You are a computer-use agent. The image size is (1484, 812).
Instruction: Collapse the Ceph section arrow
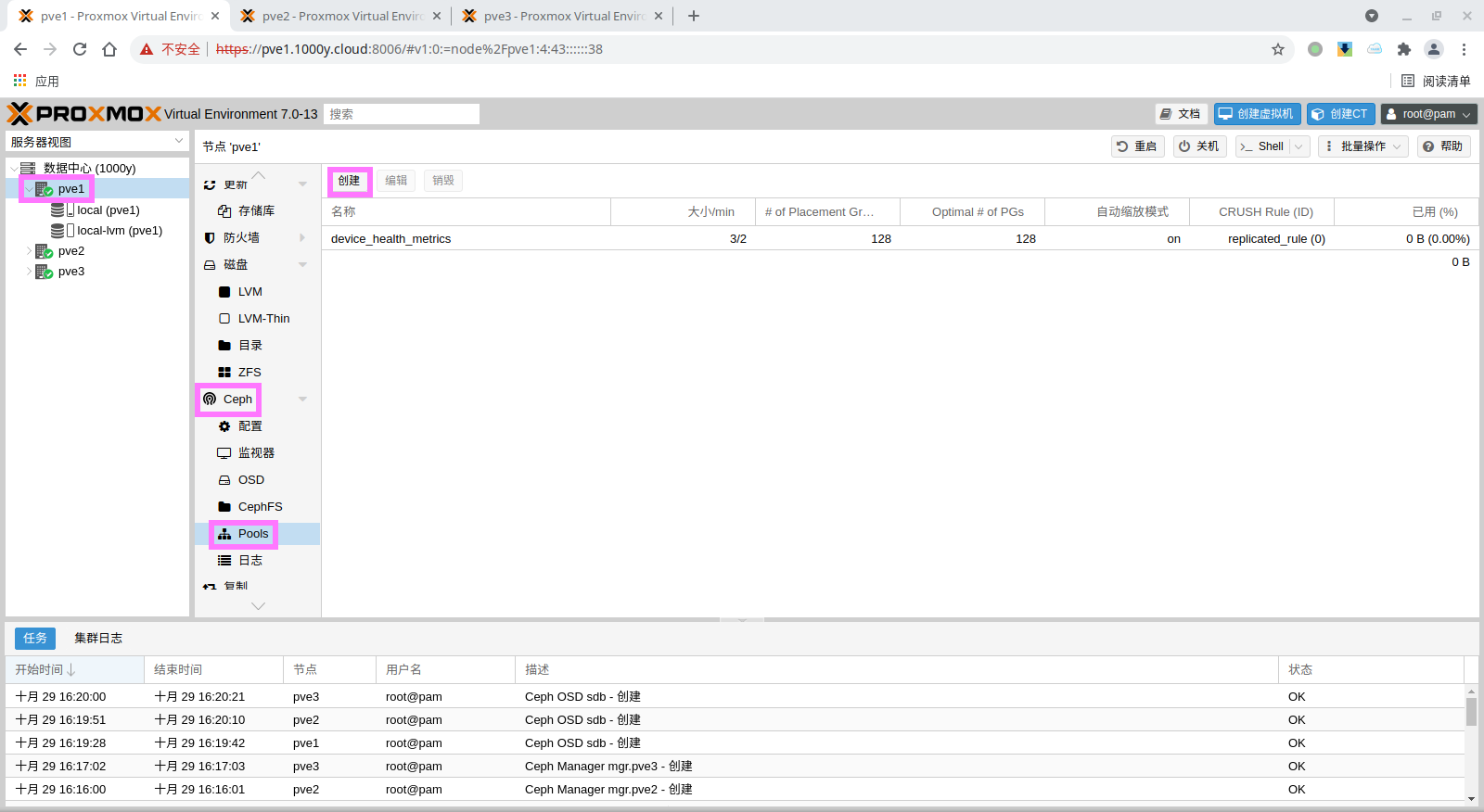click(x=302, y=400)
